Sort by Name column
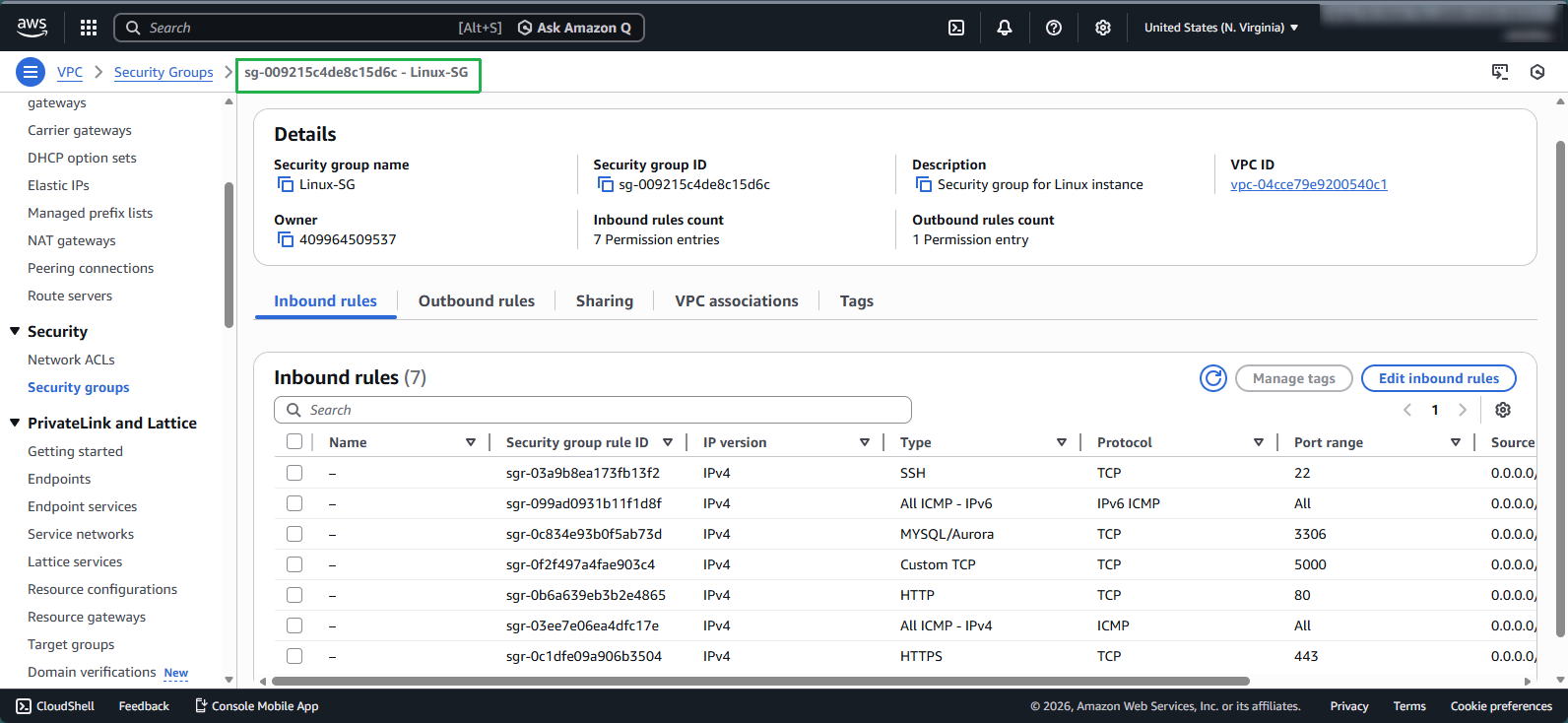Image resolution: width=1568 pixels, height=723 pixels. (471, 442)
